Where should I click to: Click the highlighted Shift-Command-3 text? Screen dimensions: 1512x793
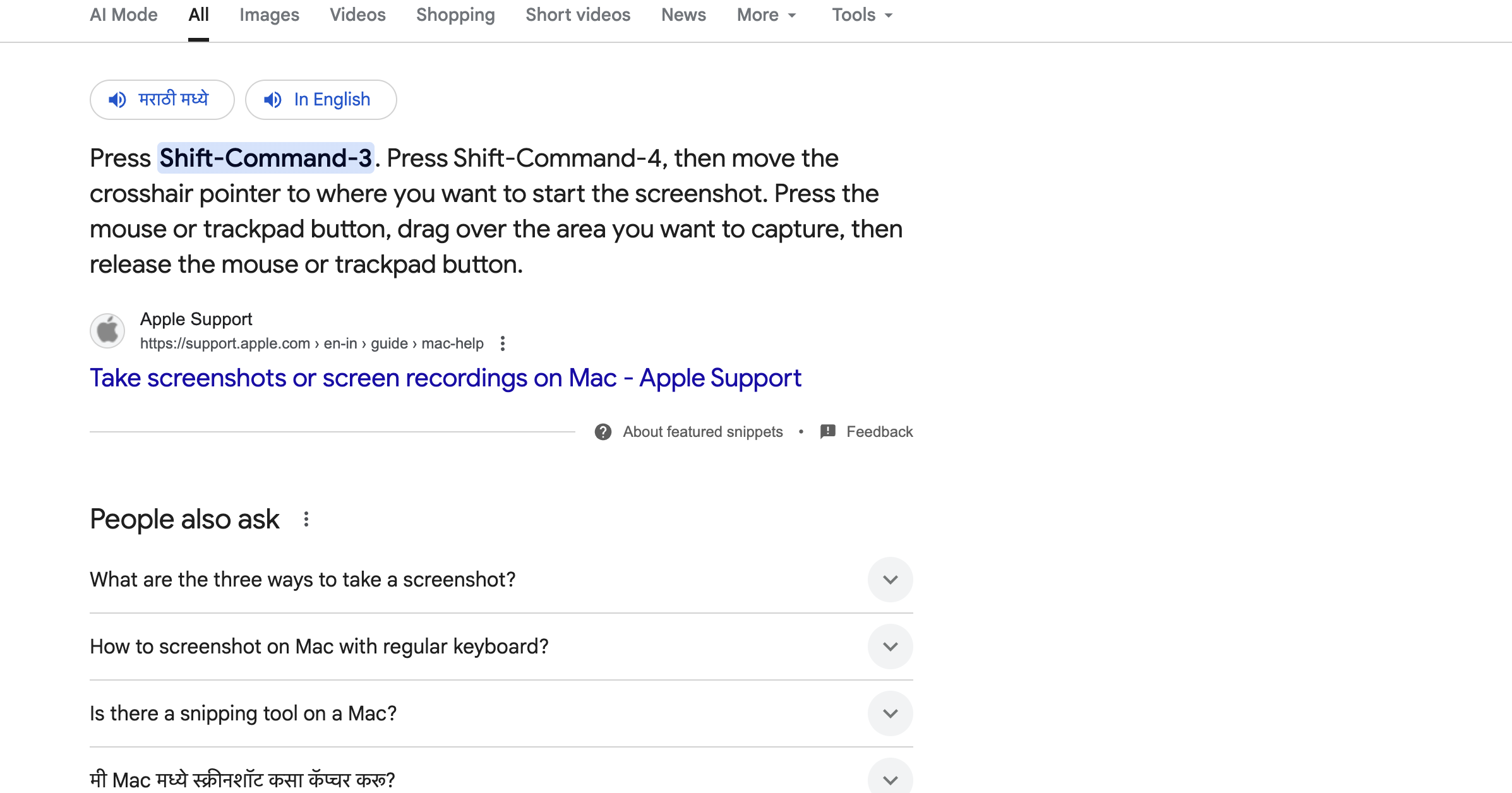(x=265, y=158)
